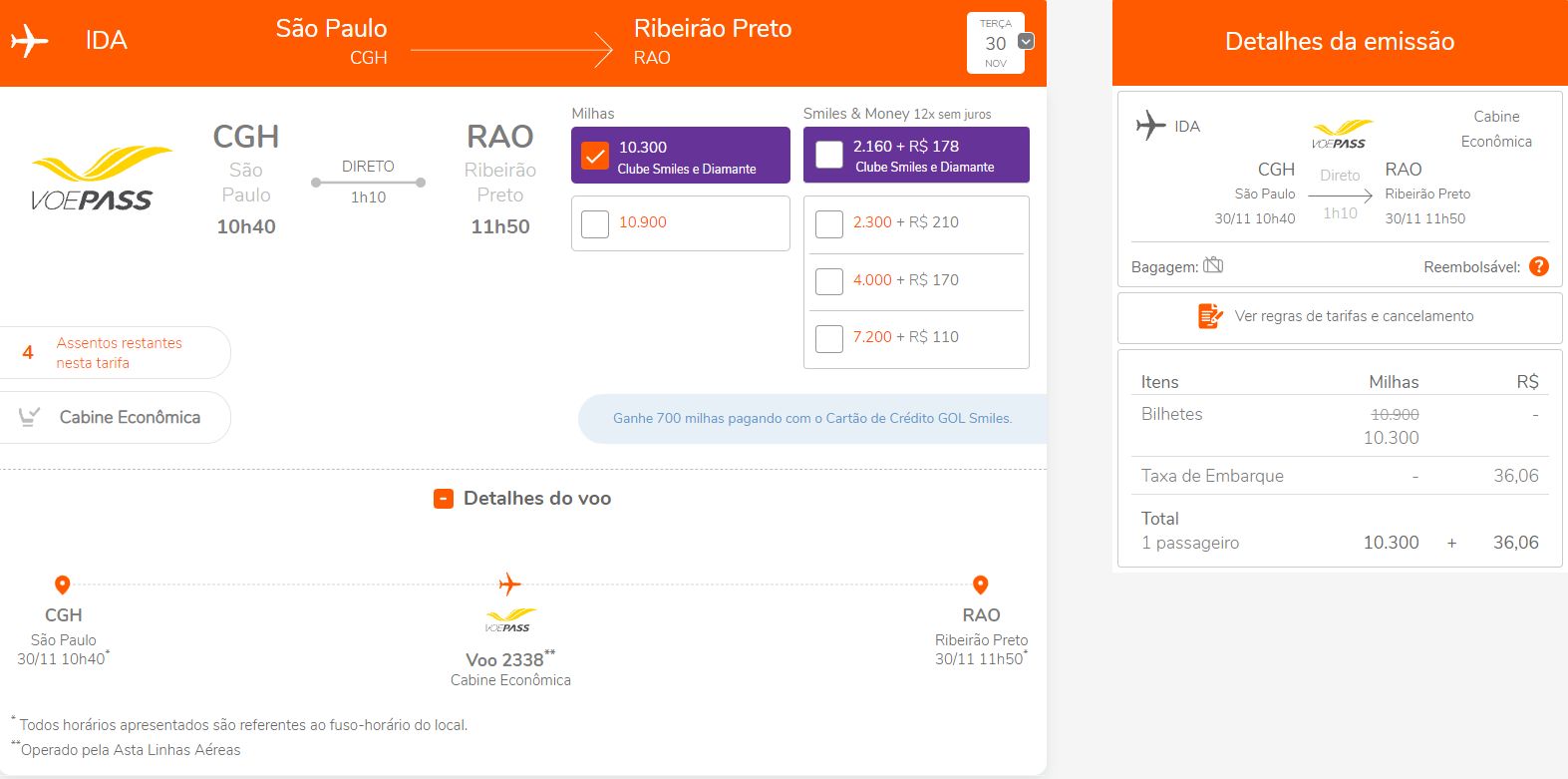Click the Cabine Econômica pill label
The image size is (1568, 779).
click(130, 418)
